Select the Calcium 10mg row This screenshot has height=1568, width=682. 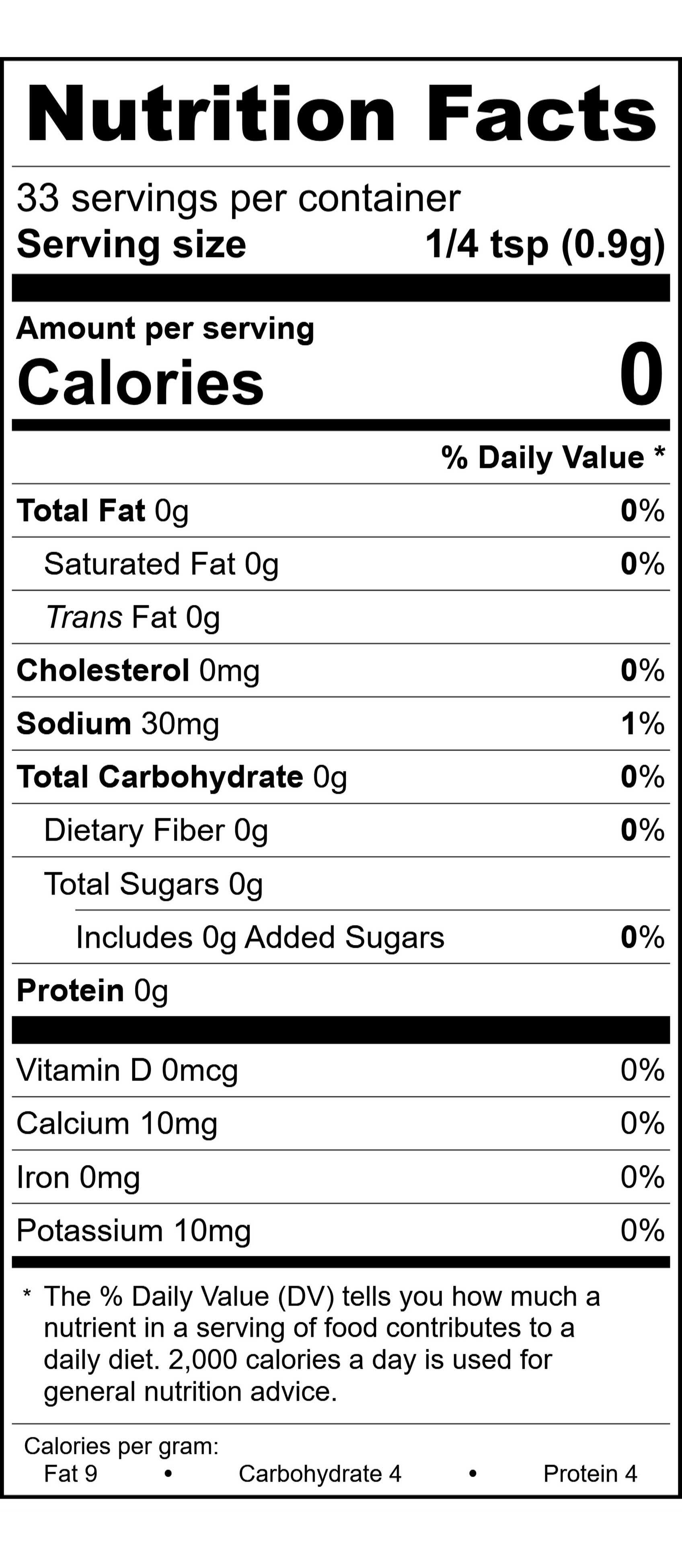[x=117, y=1124]
